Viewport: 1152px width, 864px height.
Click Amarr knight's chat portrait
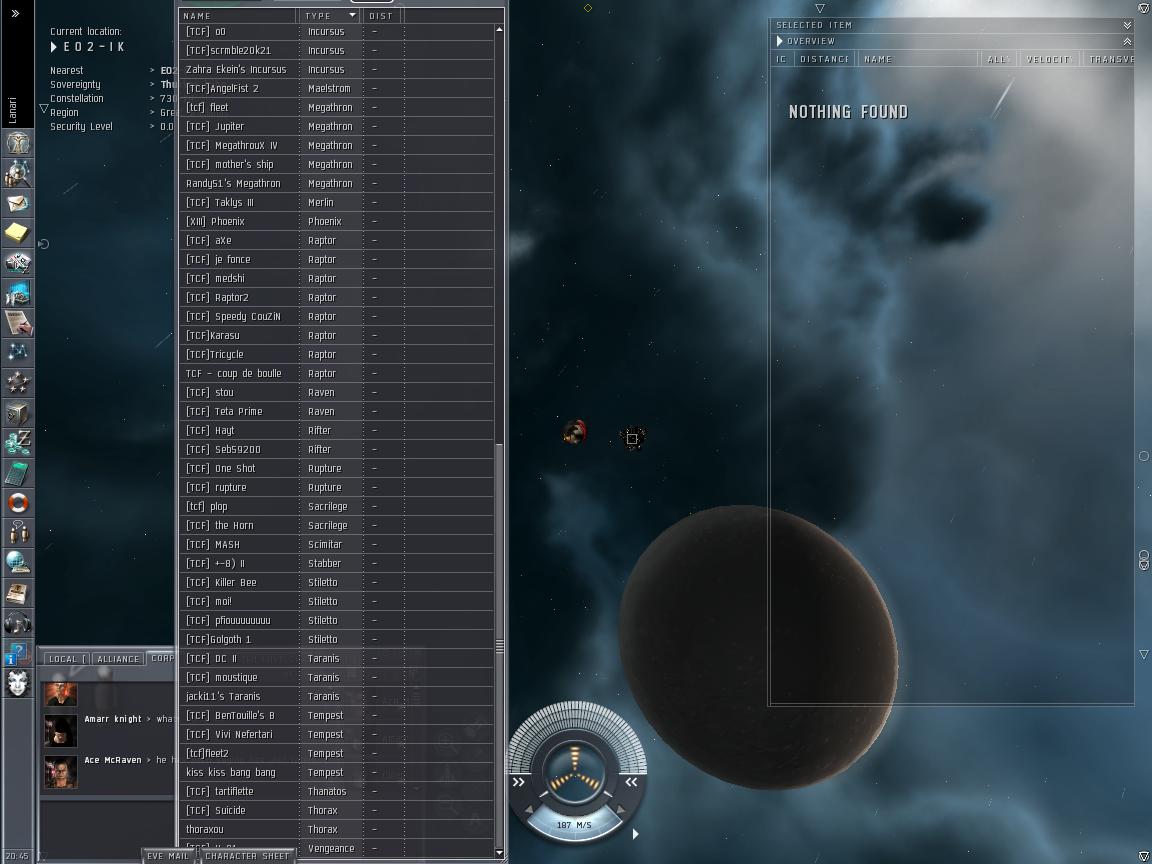tap(60, 731)
